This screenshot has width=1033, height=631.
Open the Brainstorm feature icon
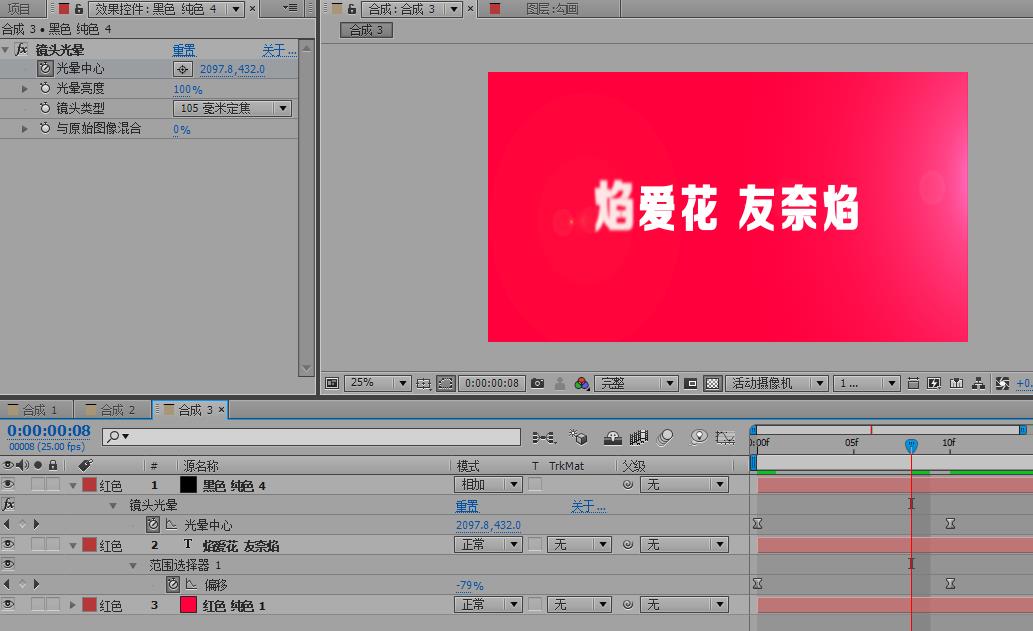(x=700, y=437)
